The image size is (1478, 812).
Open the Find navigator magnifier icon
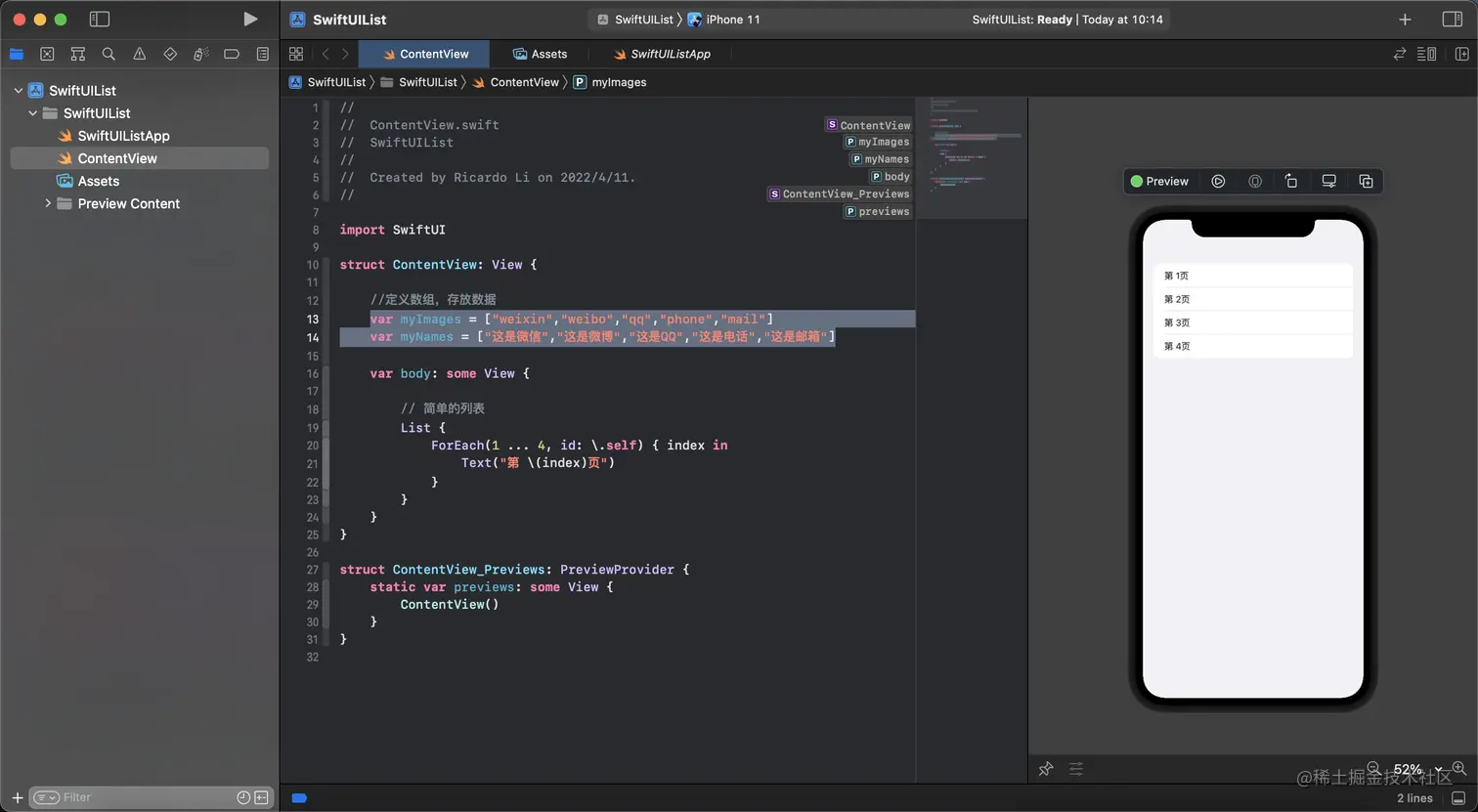pos(109,55)
